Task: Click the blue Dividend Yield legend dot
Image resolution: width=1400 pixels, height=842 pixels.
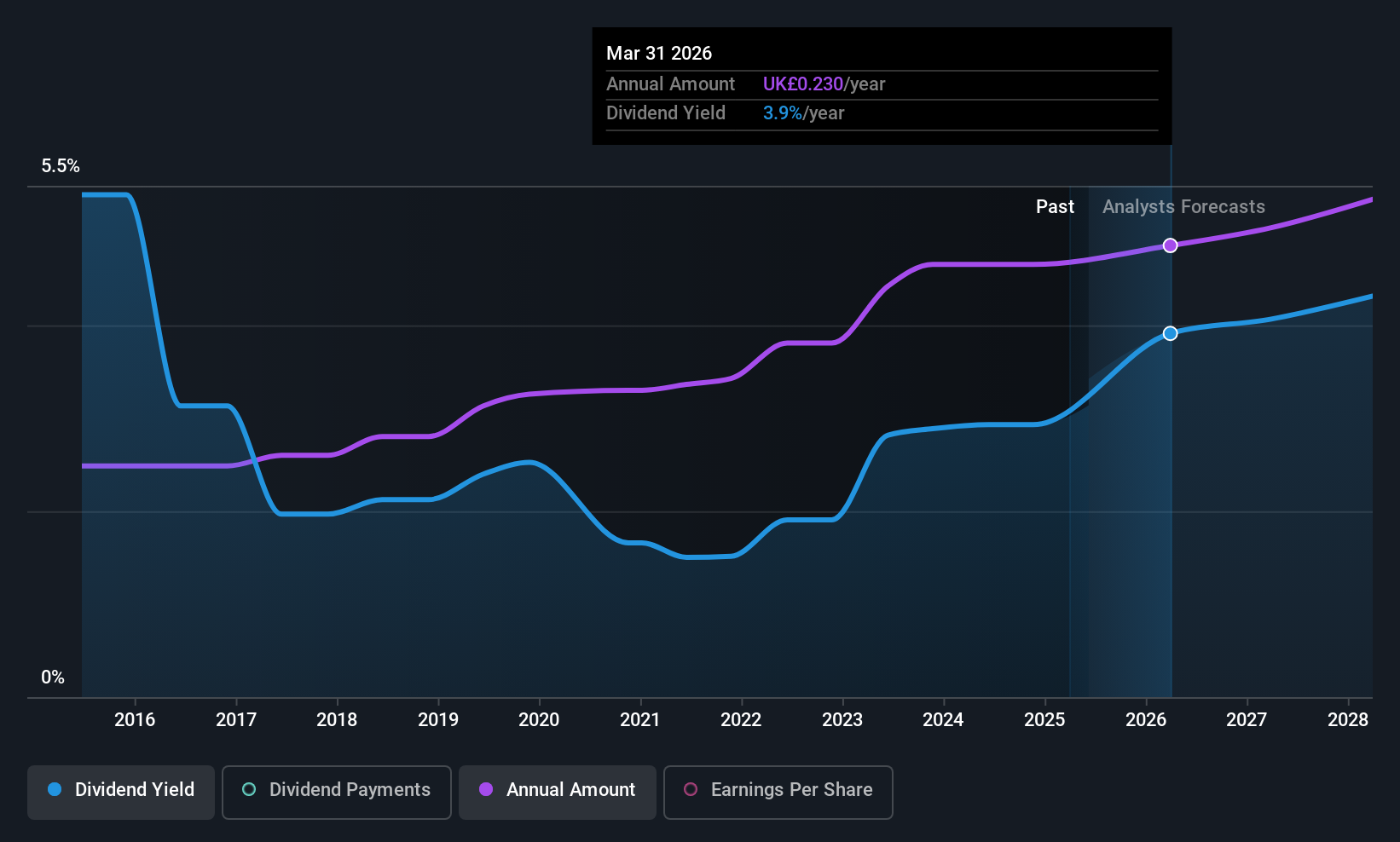Action: [x=55, y=789]
